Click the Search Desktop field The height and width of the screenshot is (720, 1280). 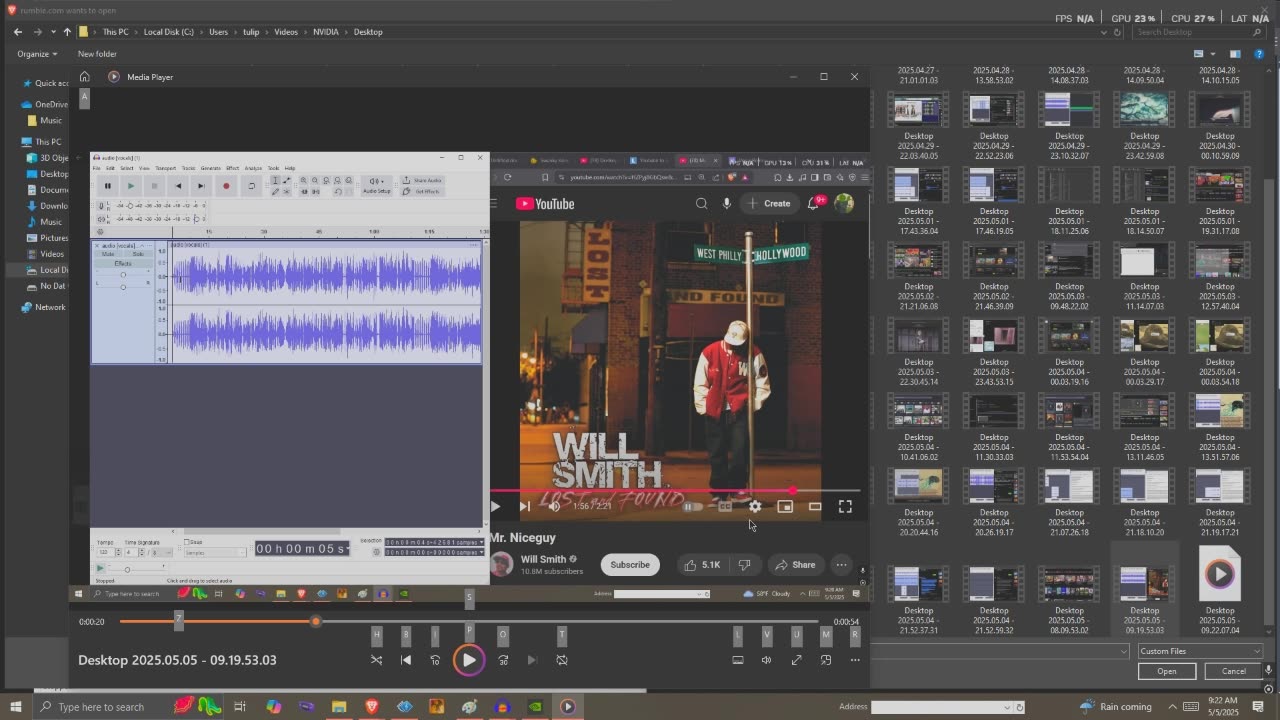coord(1200,32)
